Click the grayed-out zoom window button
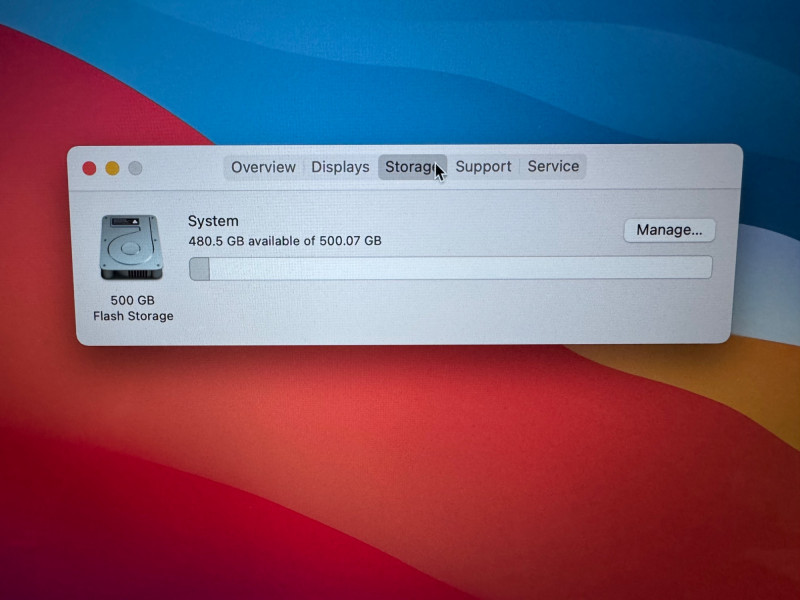 (x=135, y=168)
